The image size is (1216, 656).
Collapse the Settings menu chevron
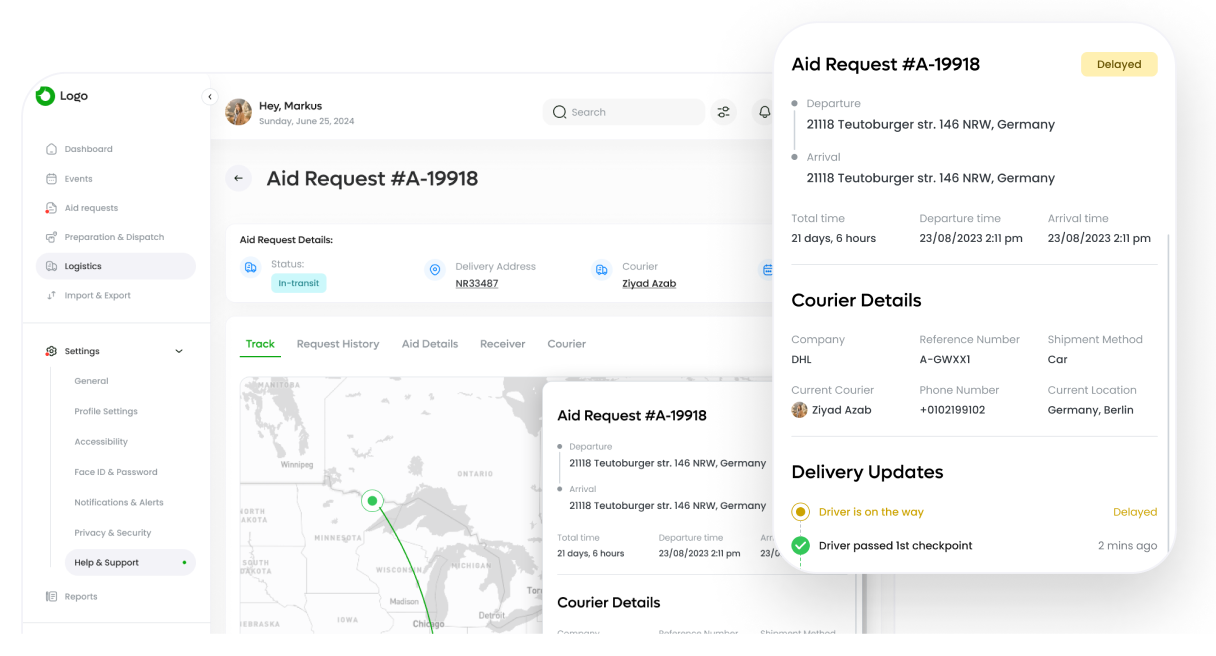click(x=179, y=351)
